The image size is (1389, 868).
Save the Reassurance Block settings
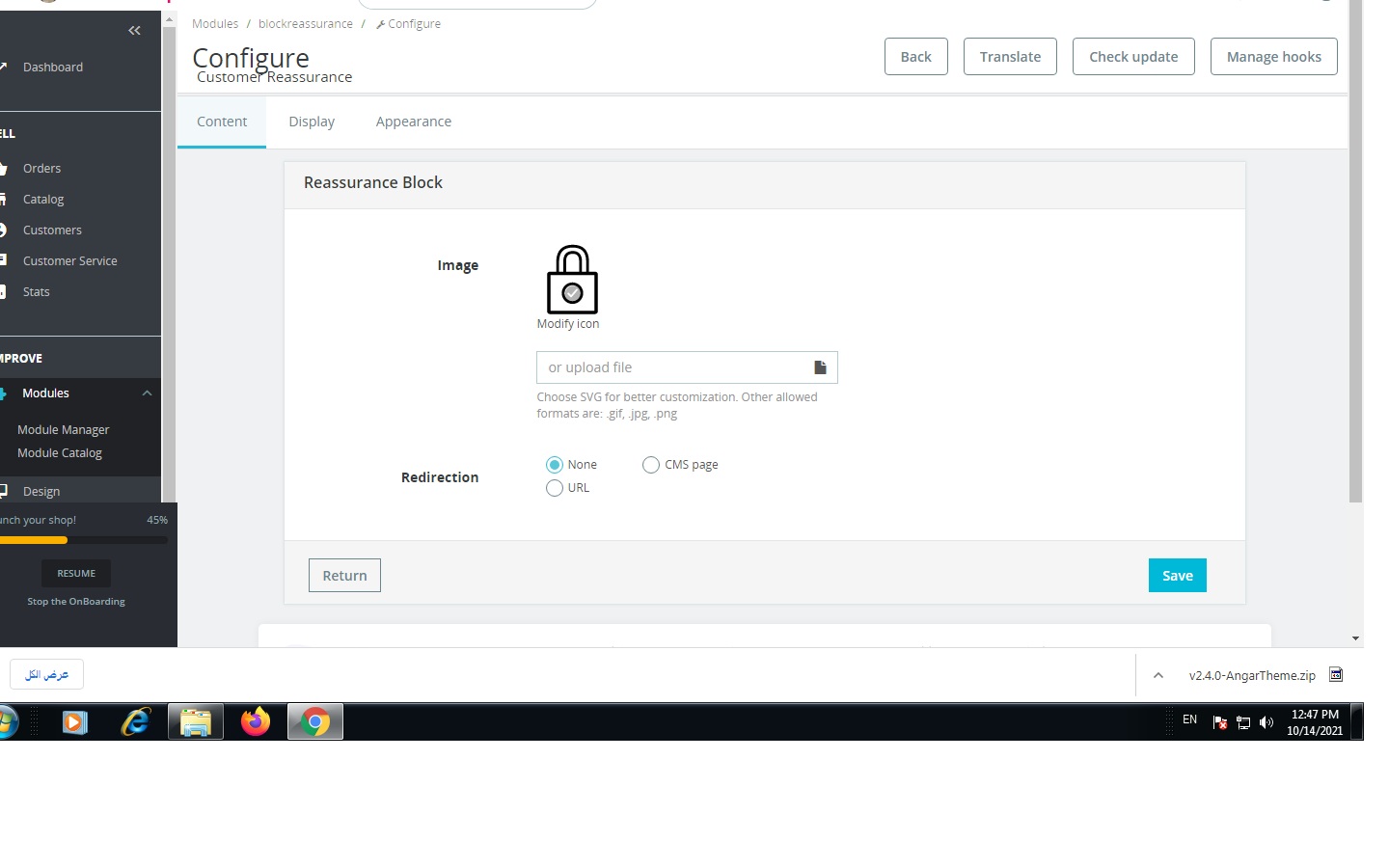[x=1177, y=575]
